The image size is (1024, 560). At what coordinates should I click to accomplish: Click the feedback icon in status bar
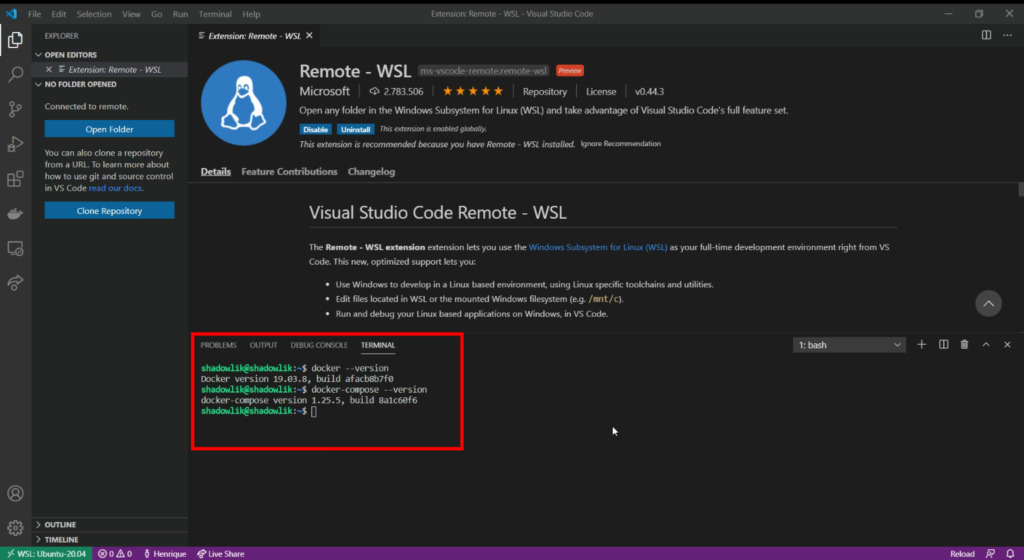[x=990, y=553]
